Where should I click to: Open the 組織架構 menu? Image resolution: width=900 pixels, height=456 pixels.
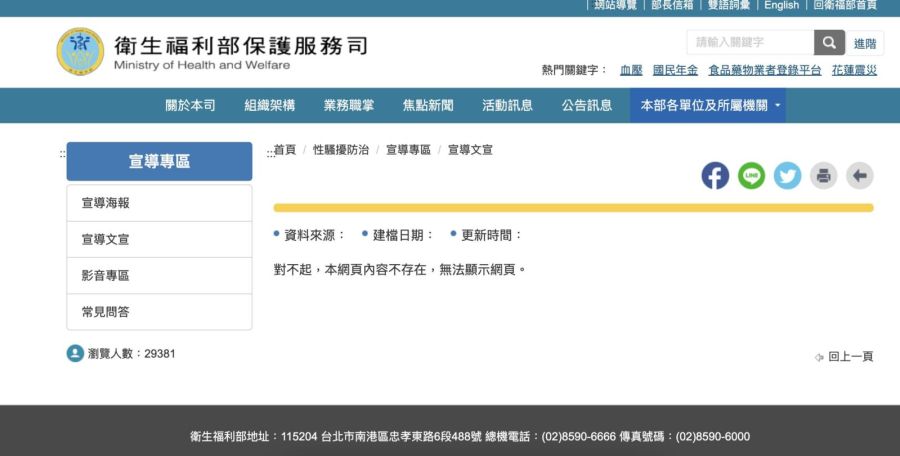click(x=269, y=106)
